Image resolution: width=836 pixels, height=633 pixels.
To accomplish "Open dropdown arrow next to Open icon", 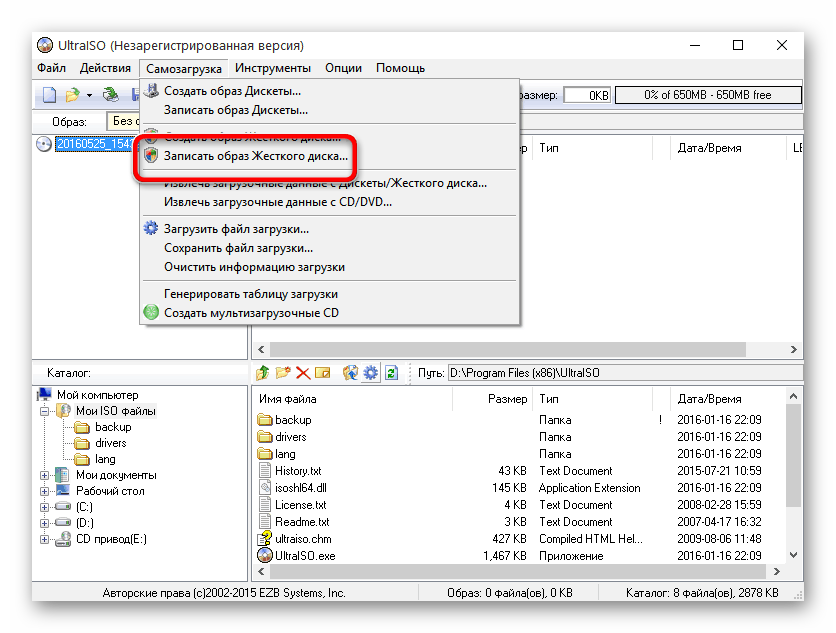I will point(89,96).
